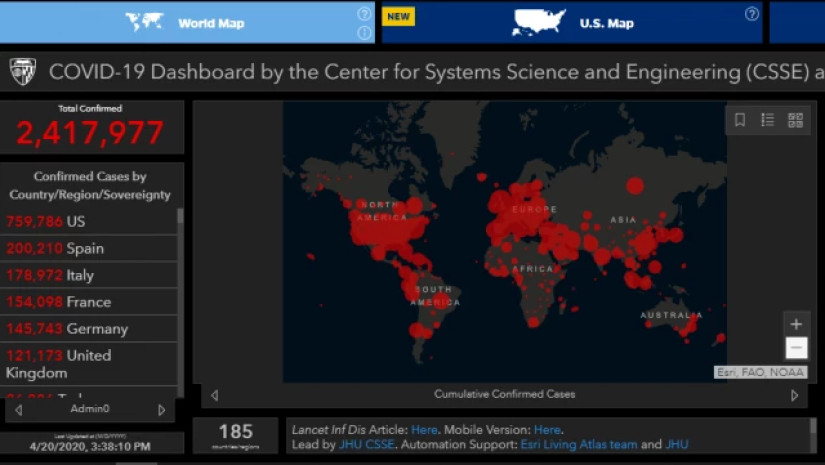
Task: Click the yellow NEW badge
Action: click(x=398, y=16)
